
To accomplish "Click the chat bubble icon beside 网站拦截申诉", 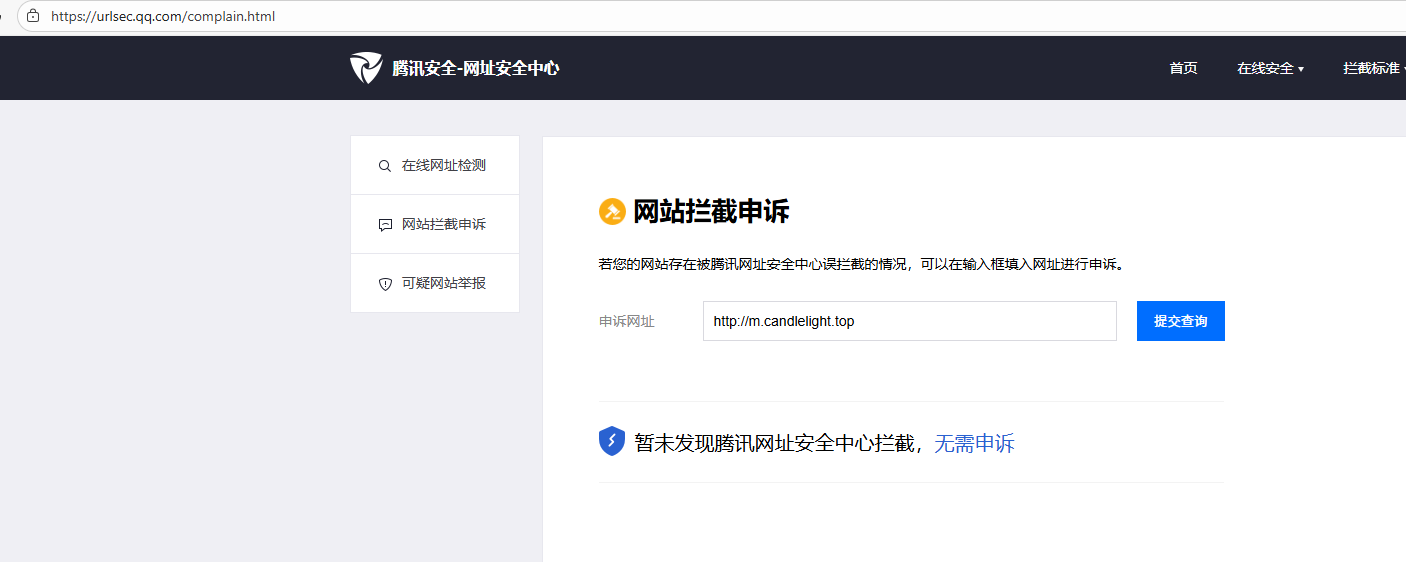I will tap(385, 225).
